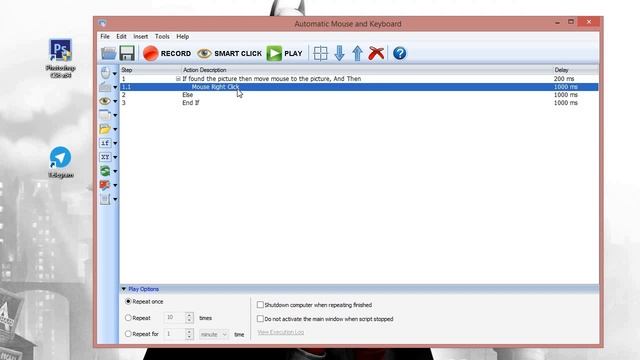Adjust the repeat times spinner arrows
Viewport: 640px width, 360px height.
(x=189, y=318)
